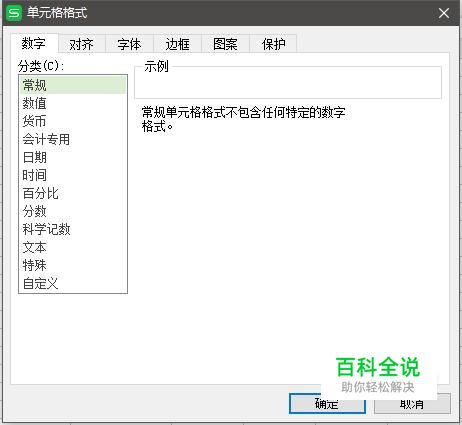Select 自定义 in the category list
Screen dimensions: 462x425
[x=73, y=283]
